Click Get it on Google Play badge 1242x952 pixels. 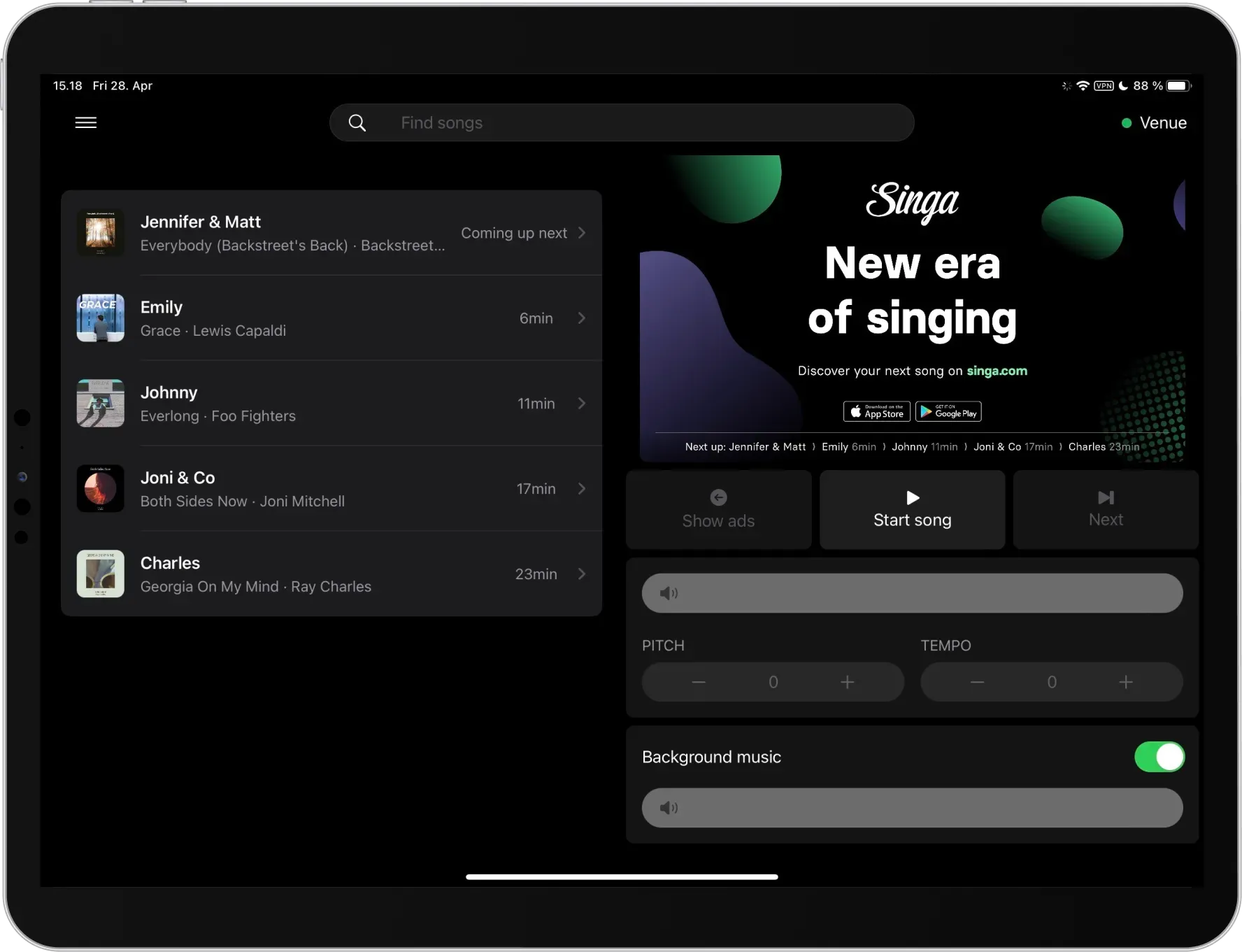(948, 411)
